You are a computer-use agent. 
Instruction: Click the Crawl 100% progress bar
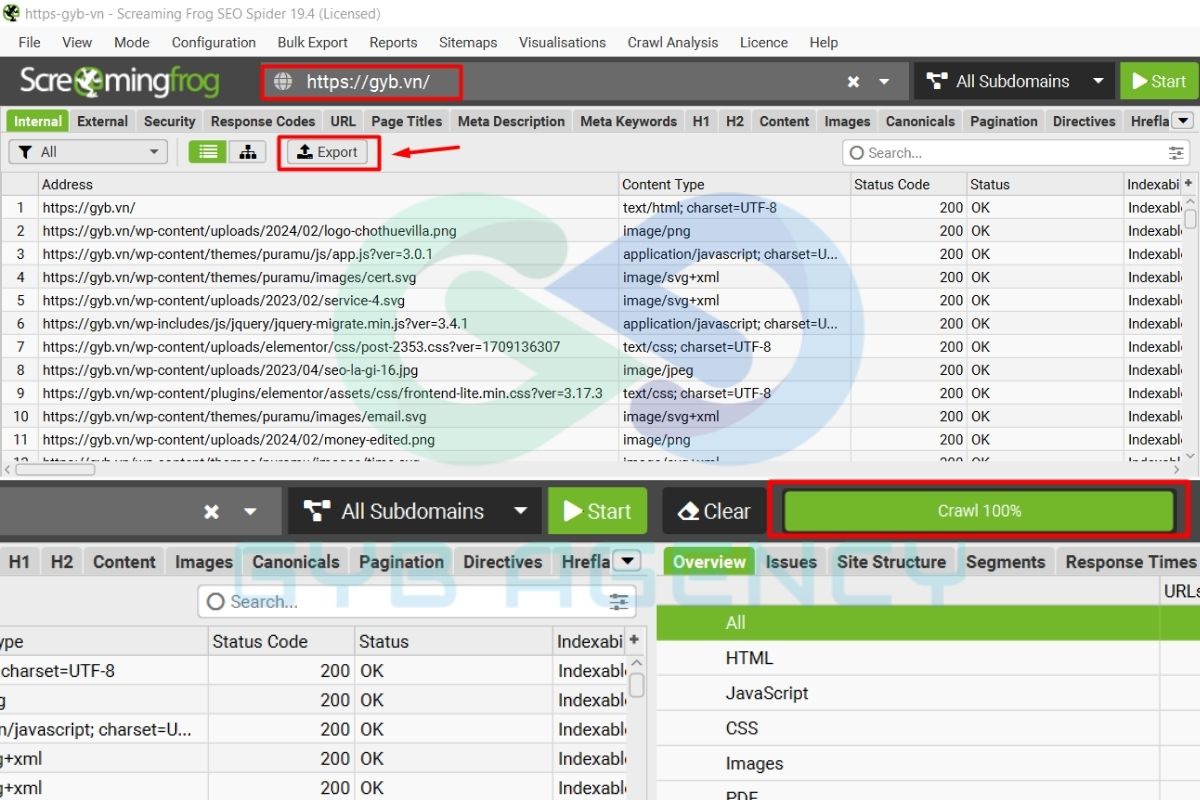pyautogui.click(x=978, y=511)
